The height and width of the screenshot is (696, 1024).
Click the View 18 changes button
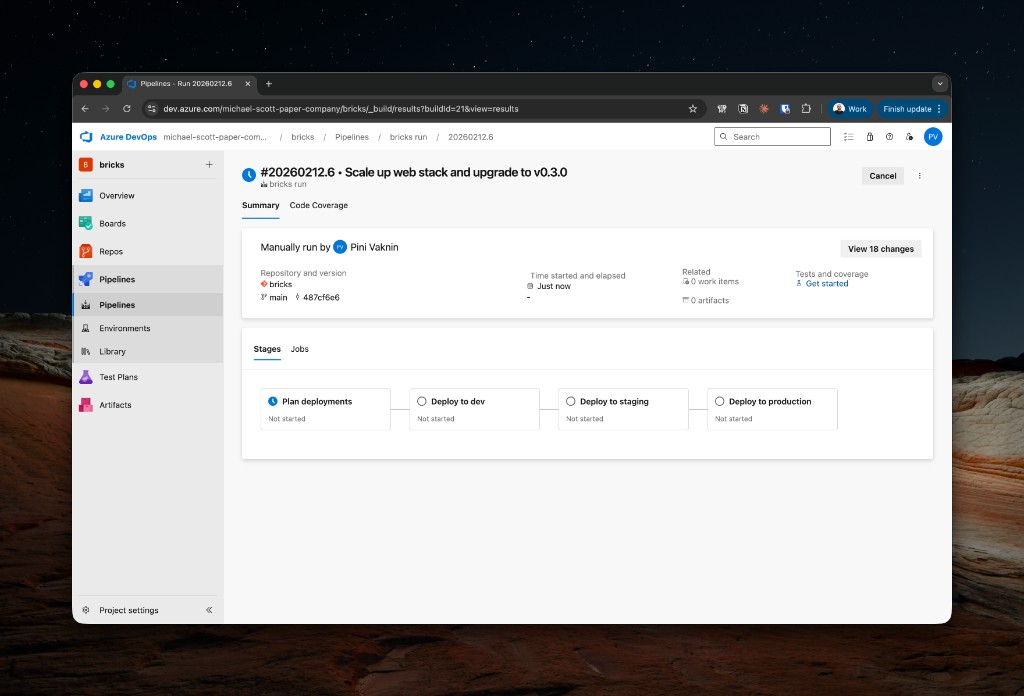(880, 249)
